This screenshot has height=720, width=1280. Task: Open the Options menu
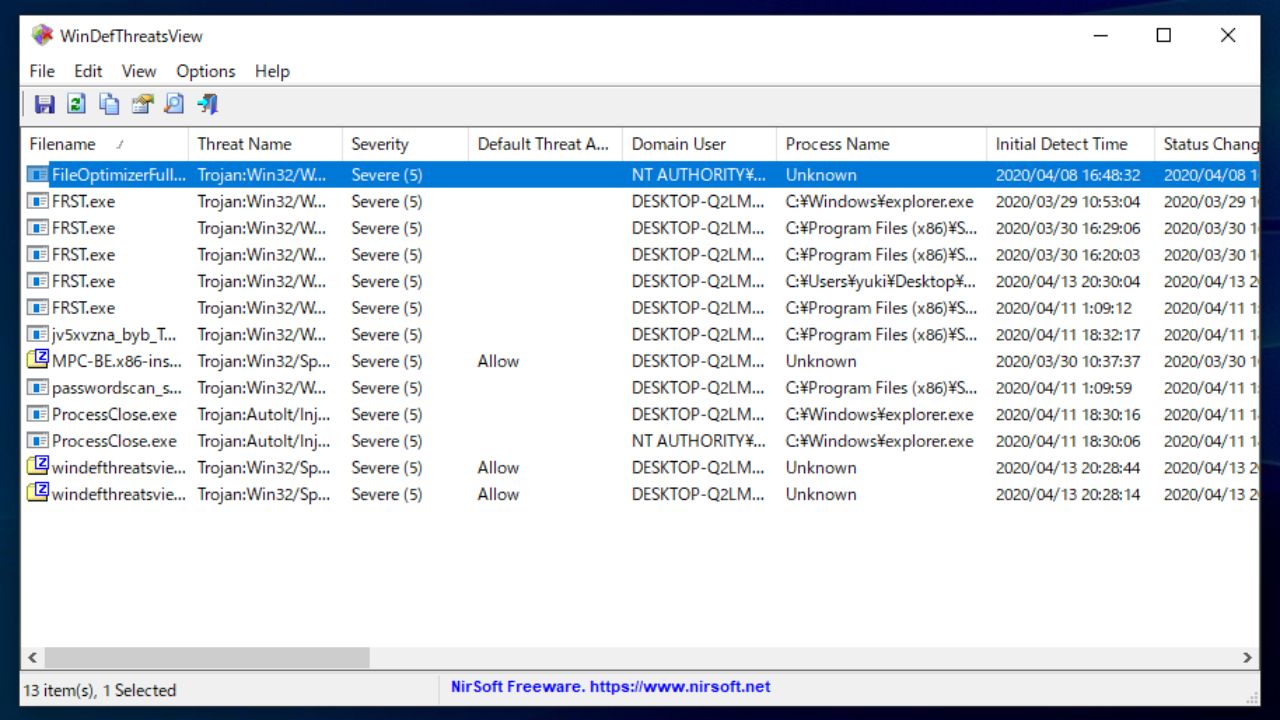tap(206, 71)
